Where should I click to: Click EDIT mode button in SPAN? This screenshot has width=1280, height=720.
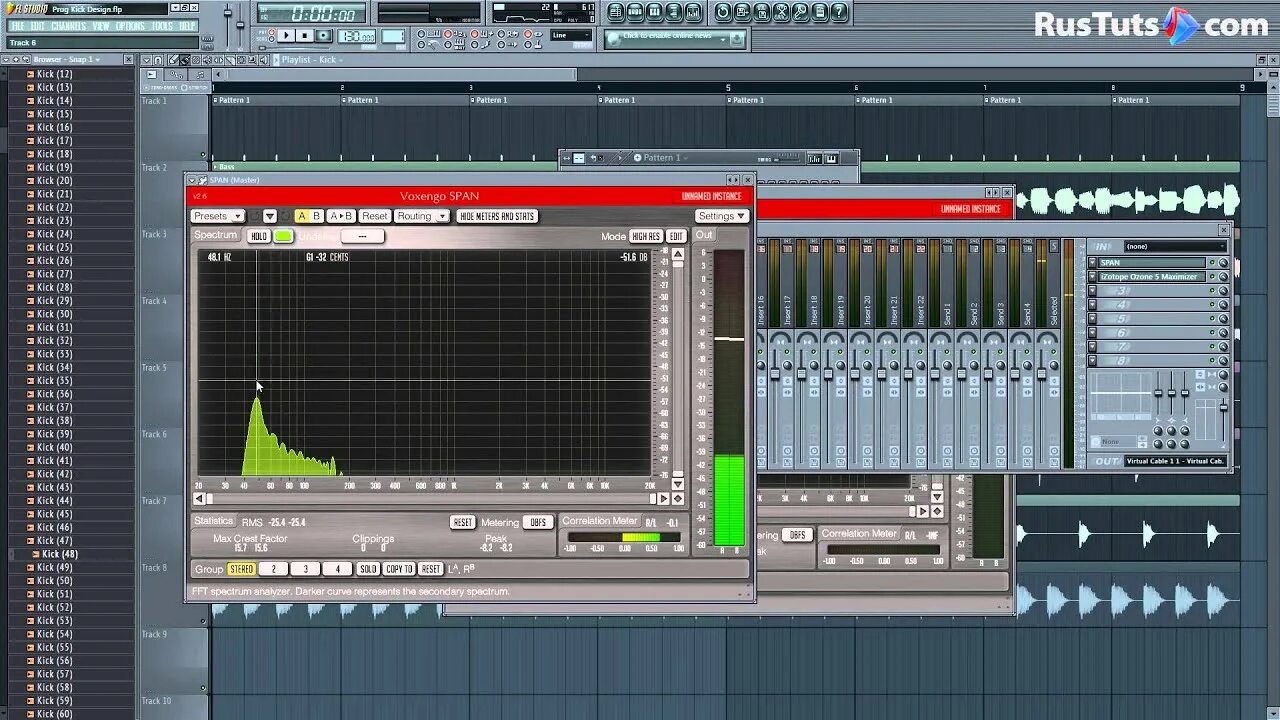[x=676, y=236]
